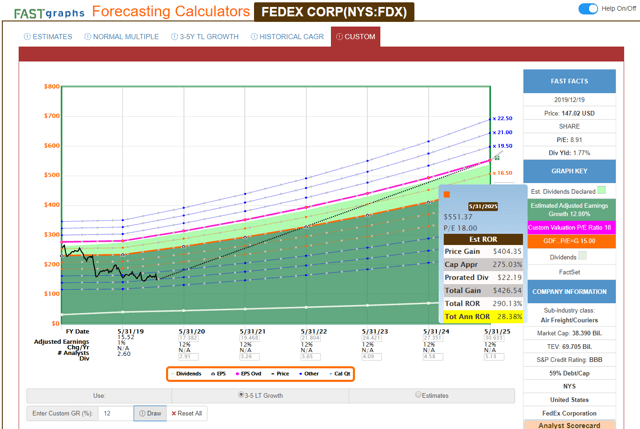The height and width of the screenshot is (429, 640).
Task: Click Estimated Adjusted Earnings Growth 12.00% key
Action: tap(569, 210)
